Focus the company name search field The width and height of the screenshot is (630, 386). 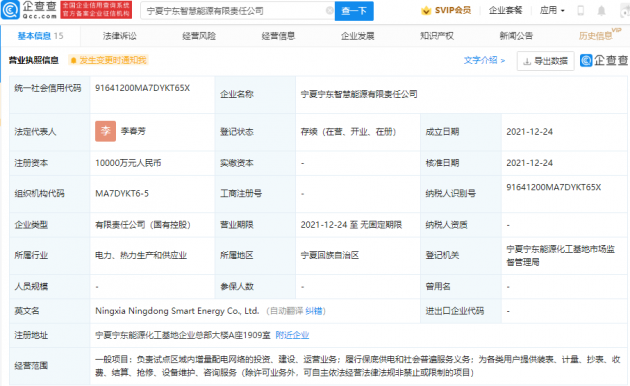237,11
